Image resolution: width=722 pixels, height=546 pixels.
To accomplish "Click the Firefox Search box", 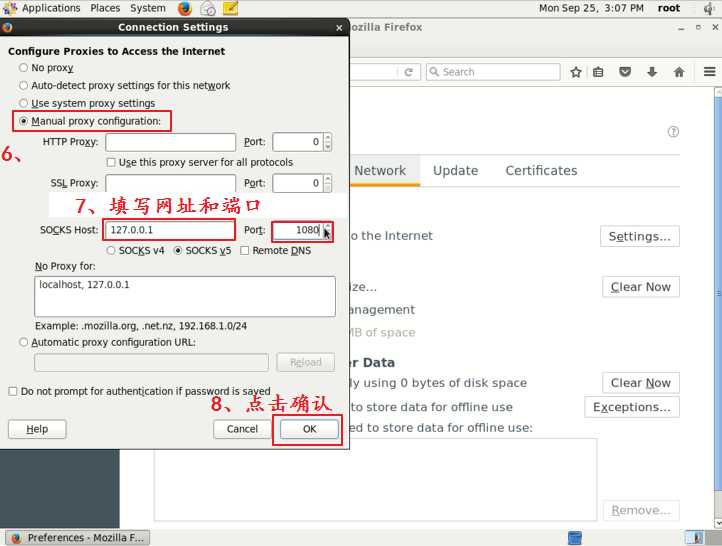I will (493, 72).
